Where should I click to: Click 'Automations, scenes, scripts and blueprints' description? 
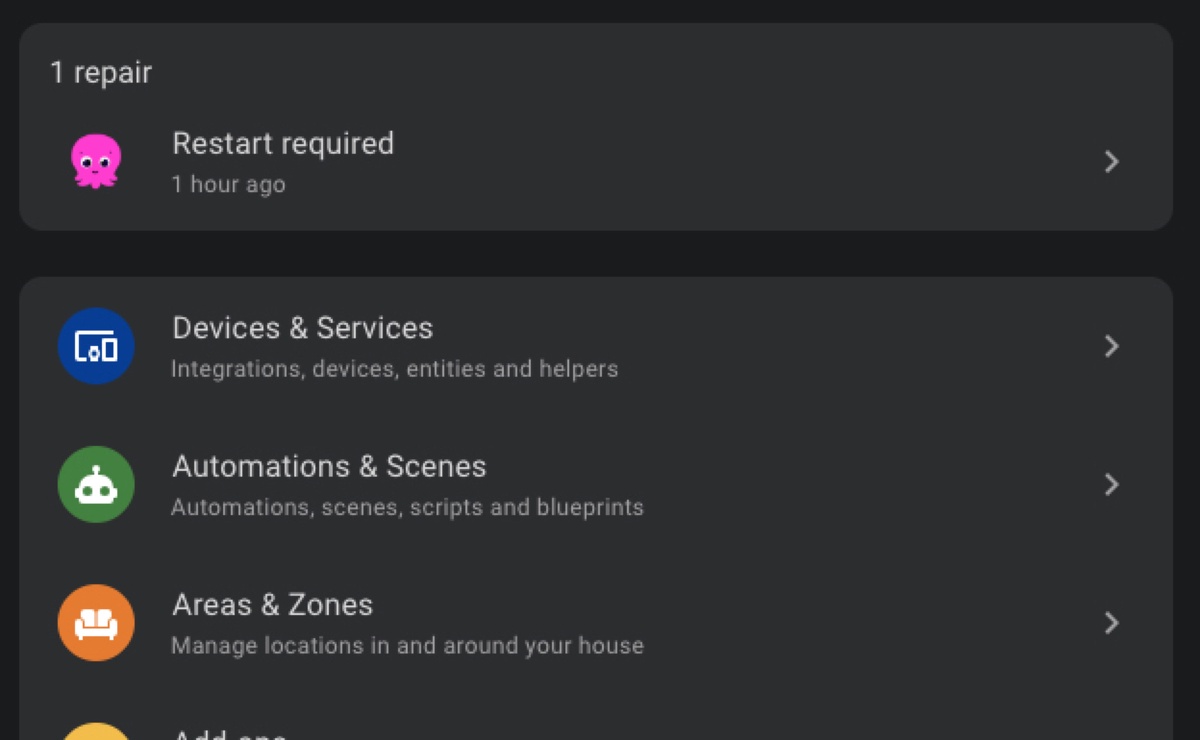[x=407, y=507]
